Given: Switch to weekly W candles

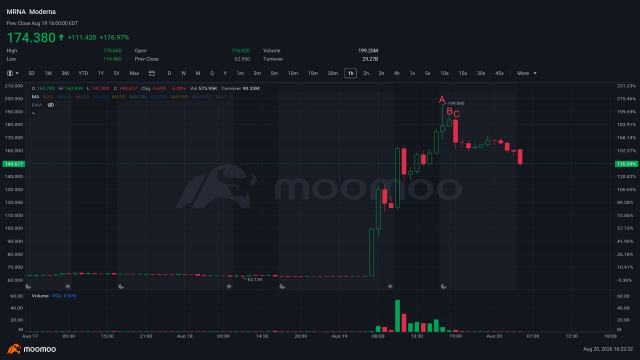Looking at the screenshot, I should (183, 73).
